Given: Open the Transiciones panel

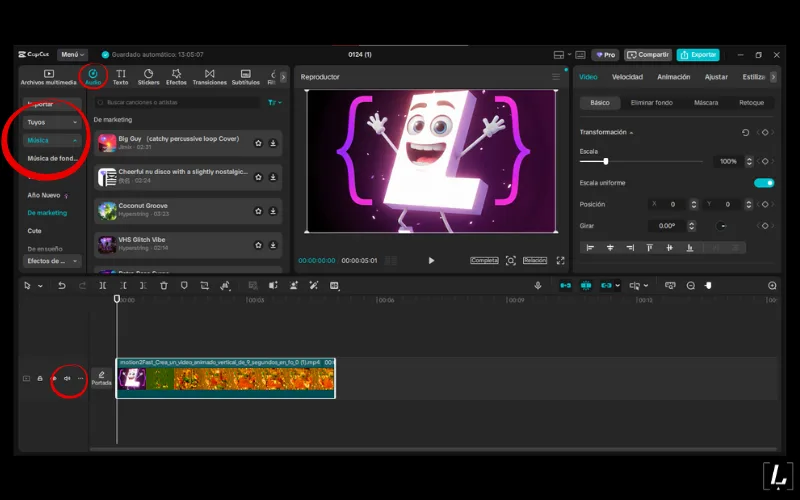Looking at the screenshot, I should [x=209, y=76].
